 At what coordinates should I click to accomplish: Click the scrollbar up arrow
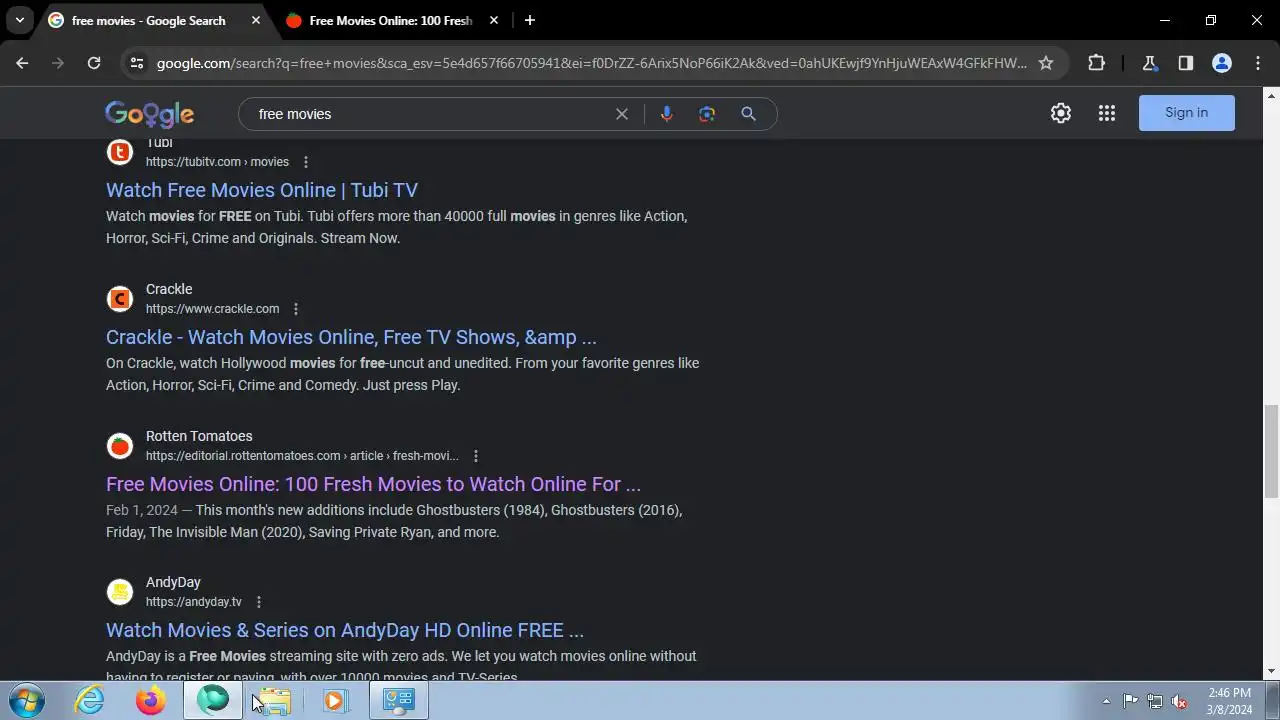[x=1271, y=95]
